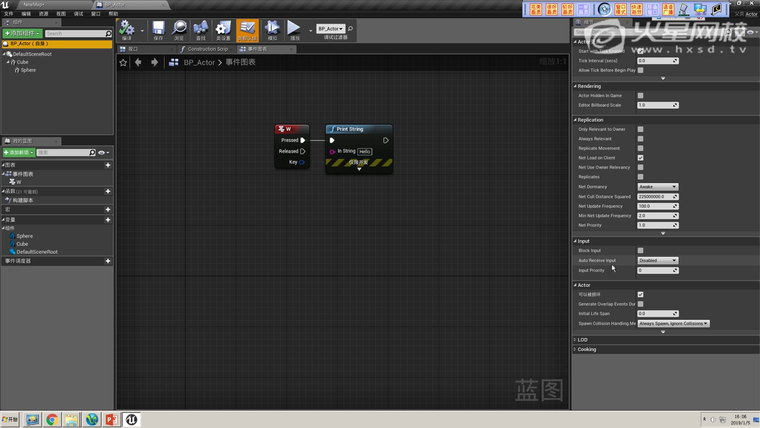Click the favorite star icon beside breadcrumb
Screen dimensions: 760x428
click(x=124, y=62)
